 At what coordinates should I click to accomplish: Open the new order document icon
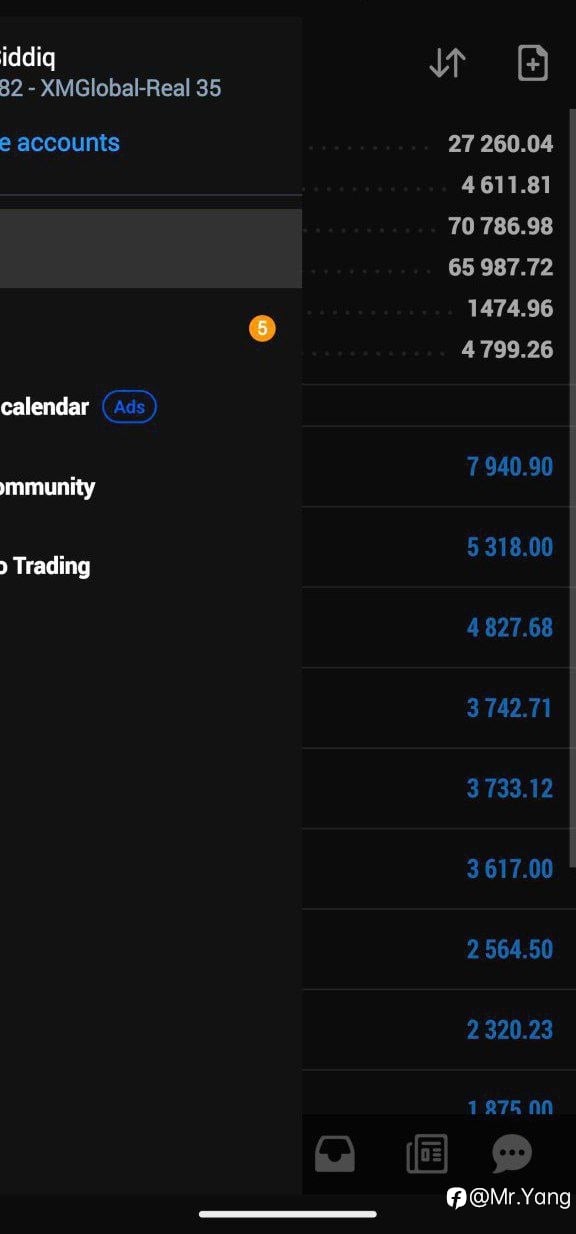(x=532, y=63)
